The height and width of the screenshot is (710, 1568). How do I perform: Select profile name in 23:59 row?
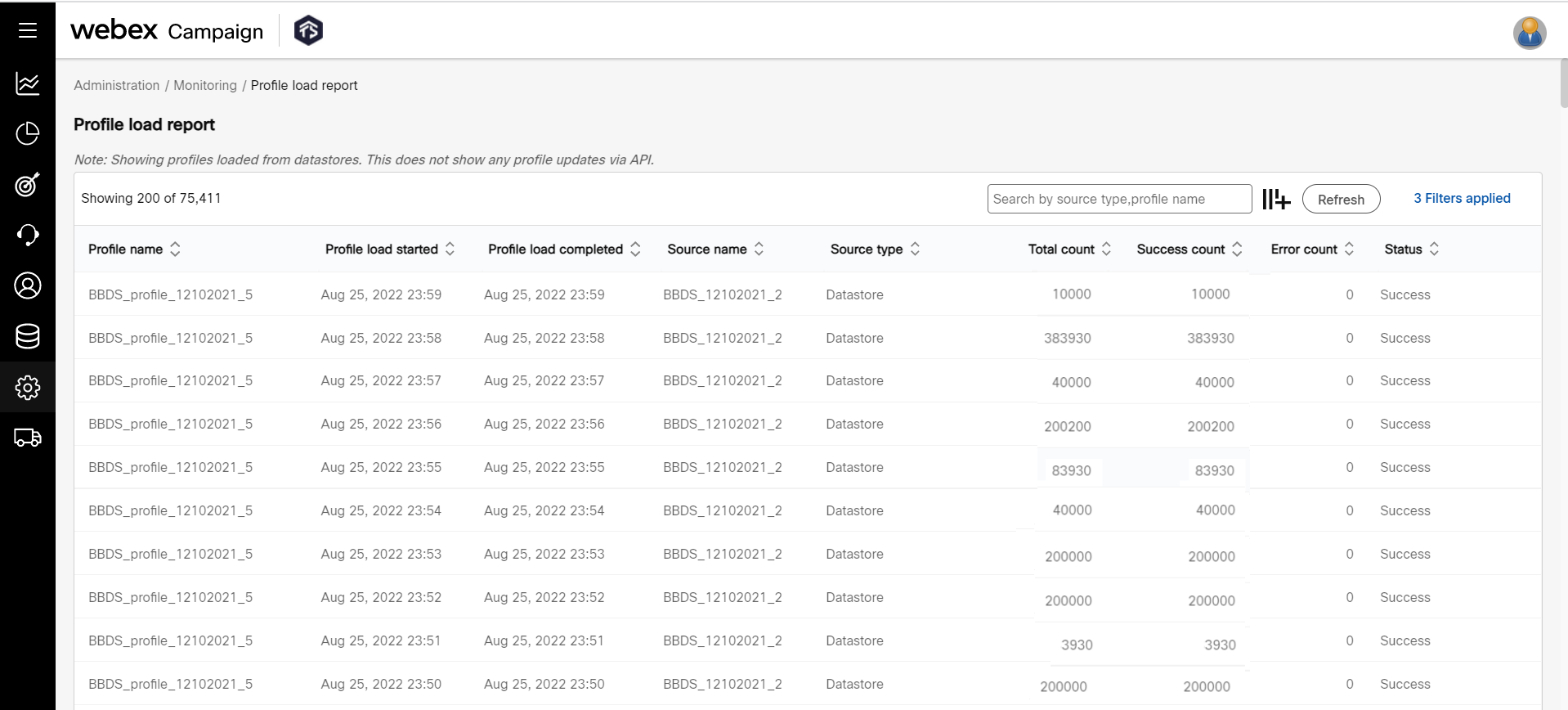pos(170,294)
